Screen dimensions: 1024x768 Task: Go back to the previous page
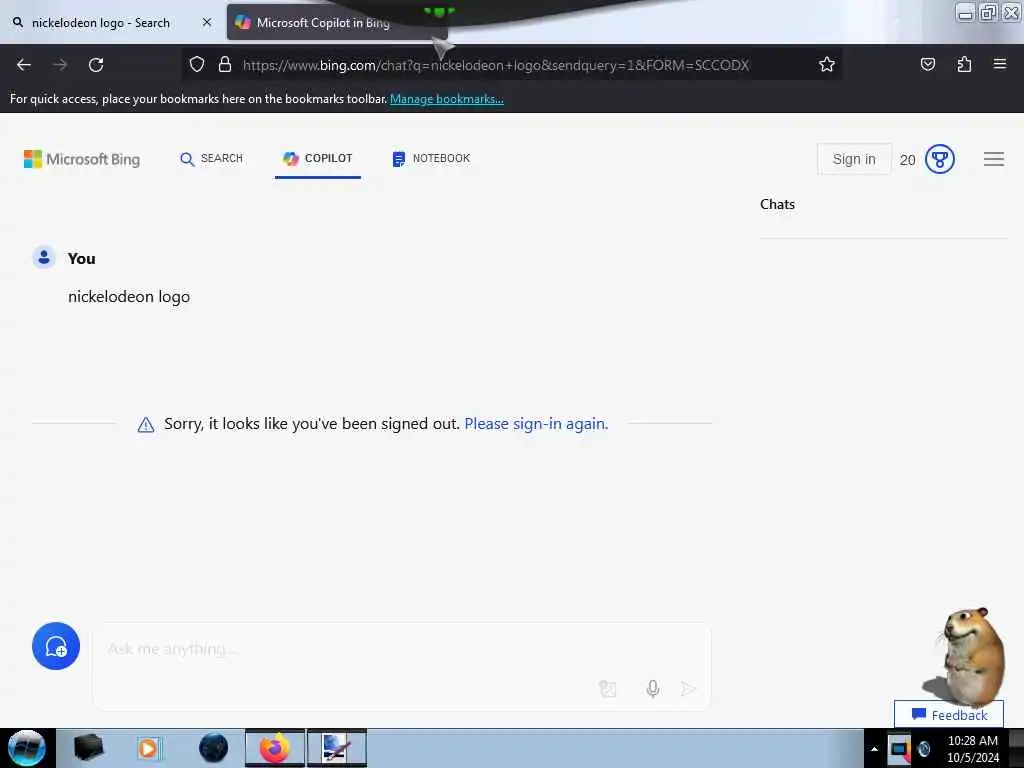[x=24, y=65]
